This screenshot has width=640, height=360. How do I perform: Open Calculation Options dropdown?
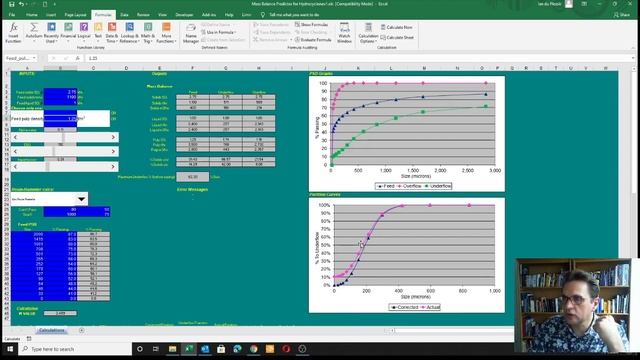(368, 33)
